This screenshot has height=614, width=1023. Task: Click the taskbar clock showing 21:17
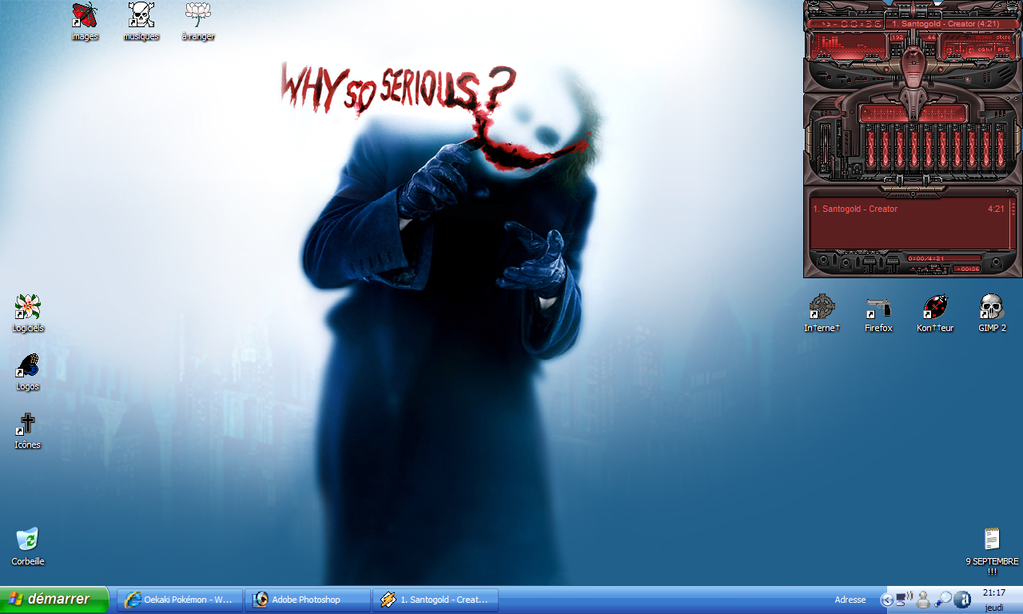[994, 593]
